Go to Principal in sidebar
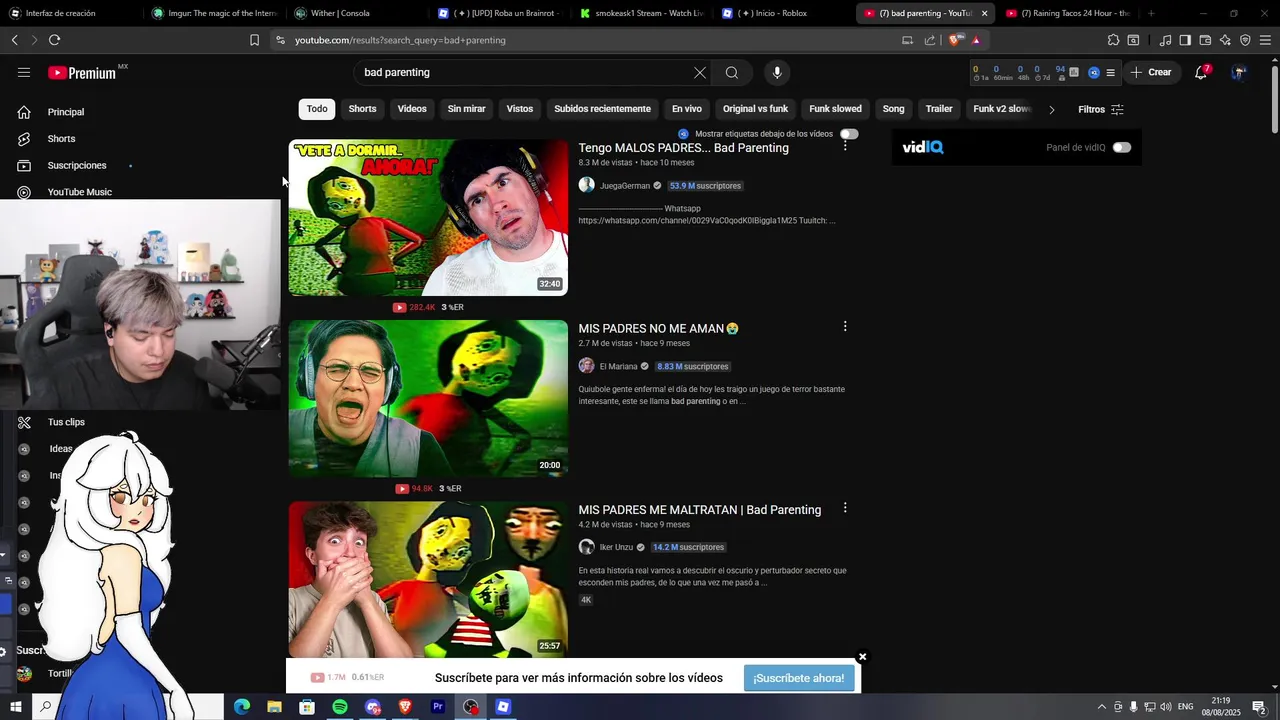The height and width of the screenshot is (720, 1280). [x=66, y=112]
